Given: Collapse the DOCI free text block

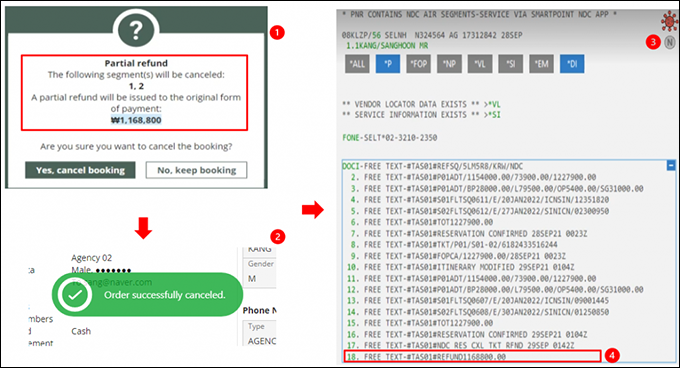Looking at the screenshot, I should (x=671, y=166).
